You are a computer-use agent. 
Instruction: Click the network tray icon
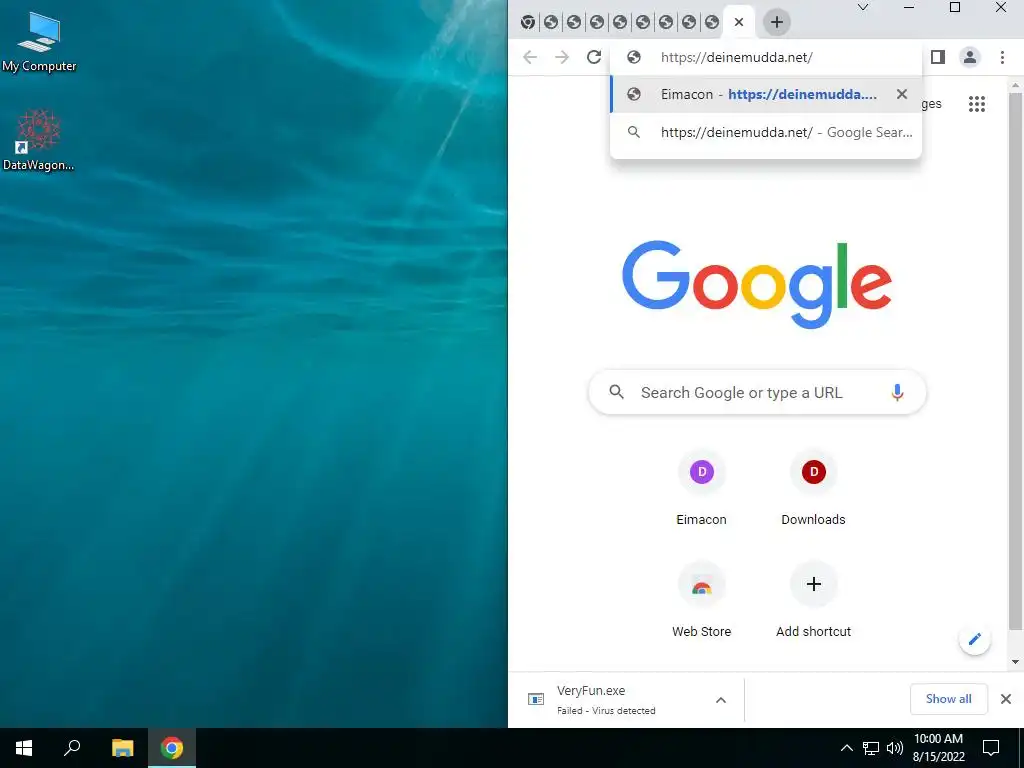point(871,748)
